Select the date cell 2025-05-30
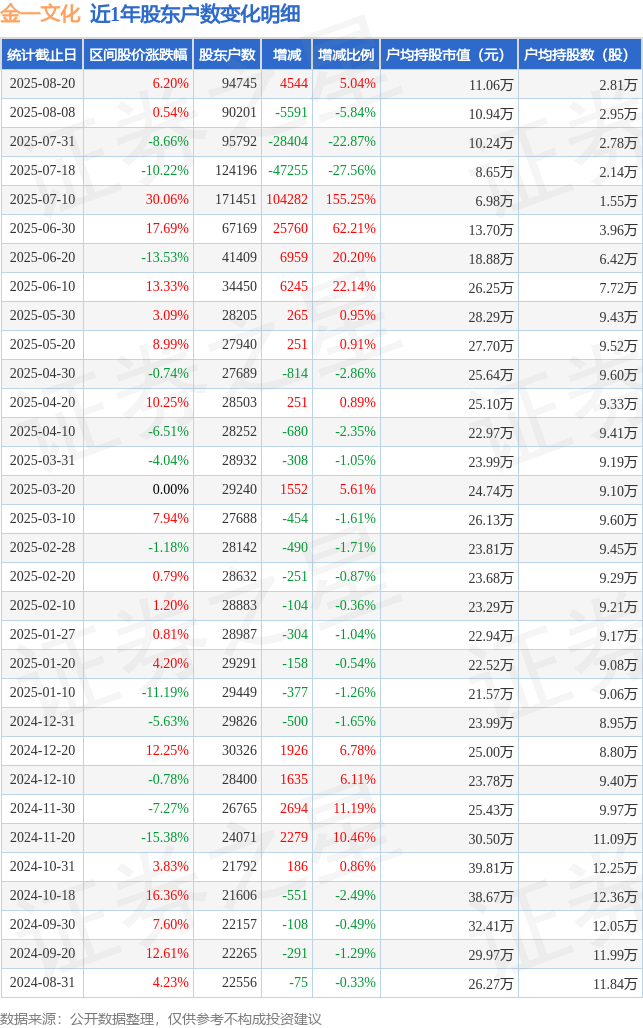The width and height of the screenshot is (643, 1028). click(43, 315)
